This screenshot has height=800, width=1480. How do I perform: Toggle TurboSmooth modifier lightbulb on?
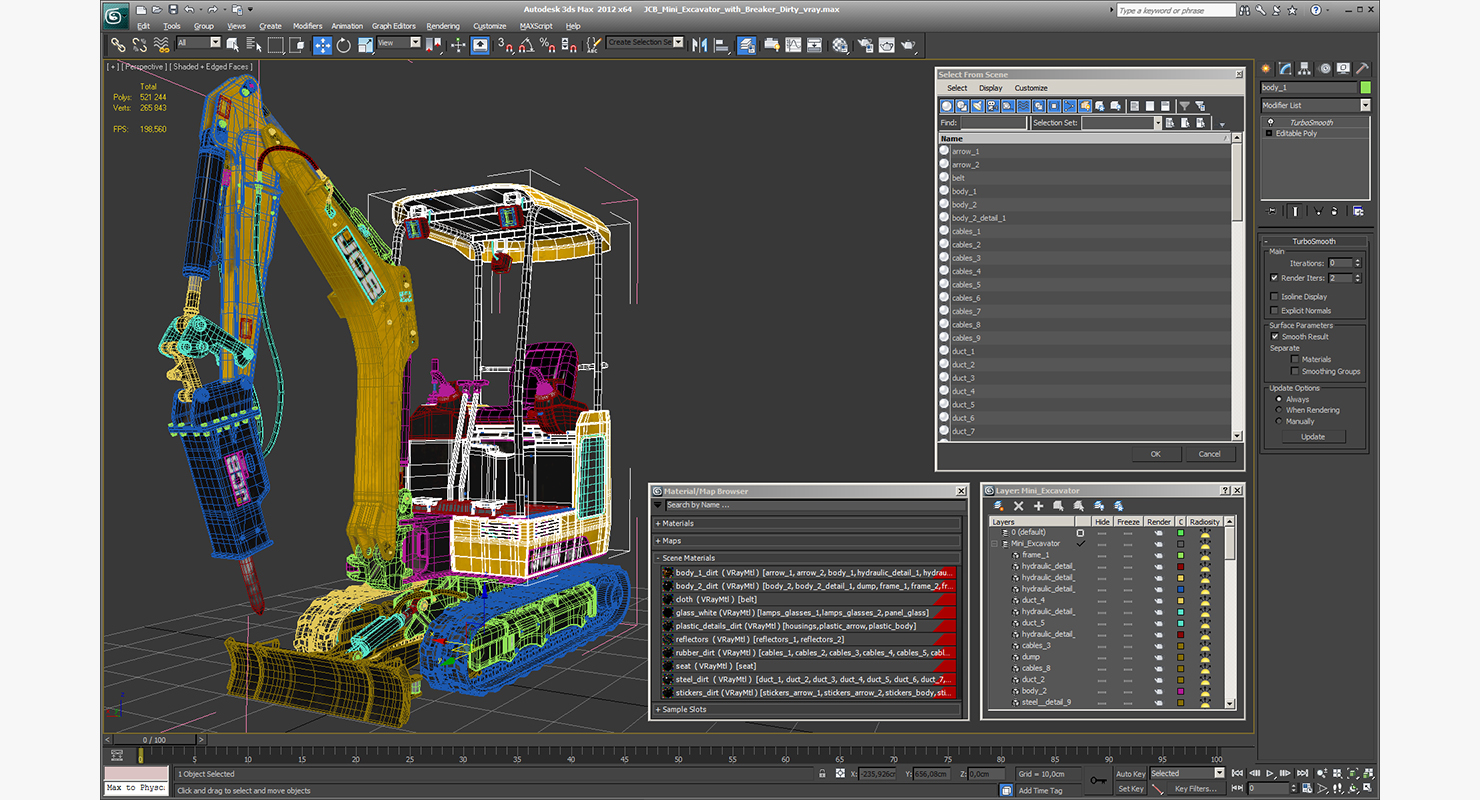(1270, 122)
